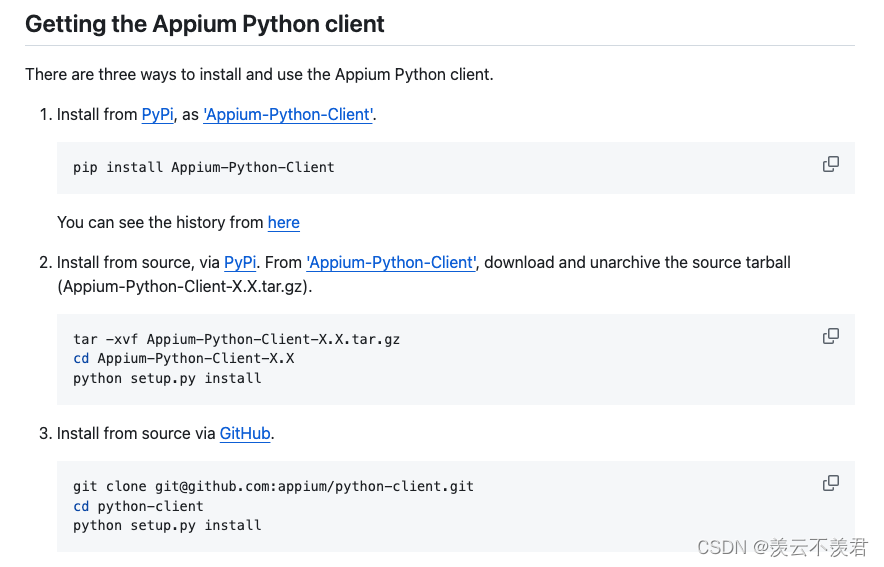
Task: Follow the 'here' history link
Action: pos(284,223)
